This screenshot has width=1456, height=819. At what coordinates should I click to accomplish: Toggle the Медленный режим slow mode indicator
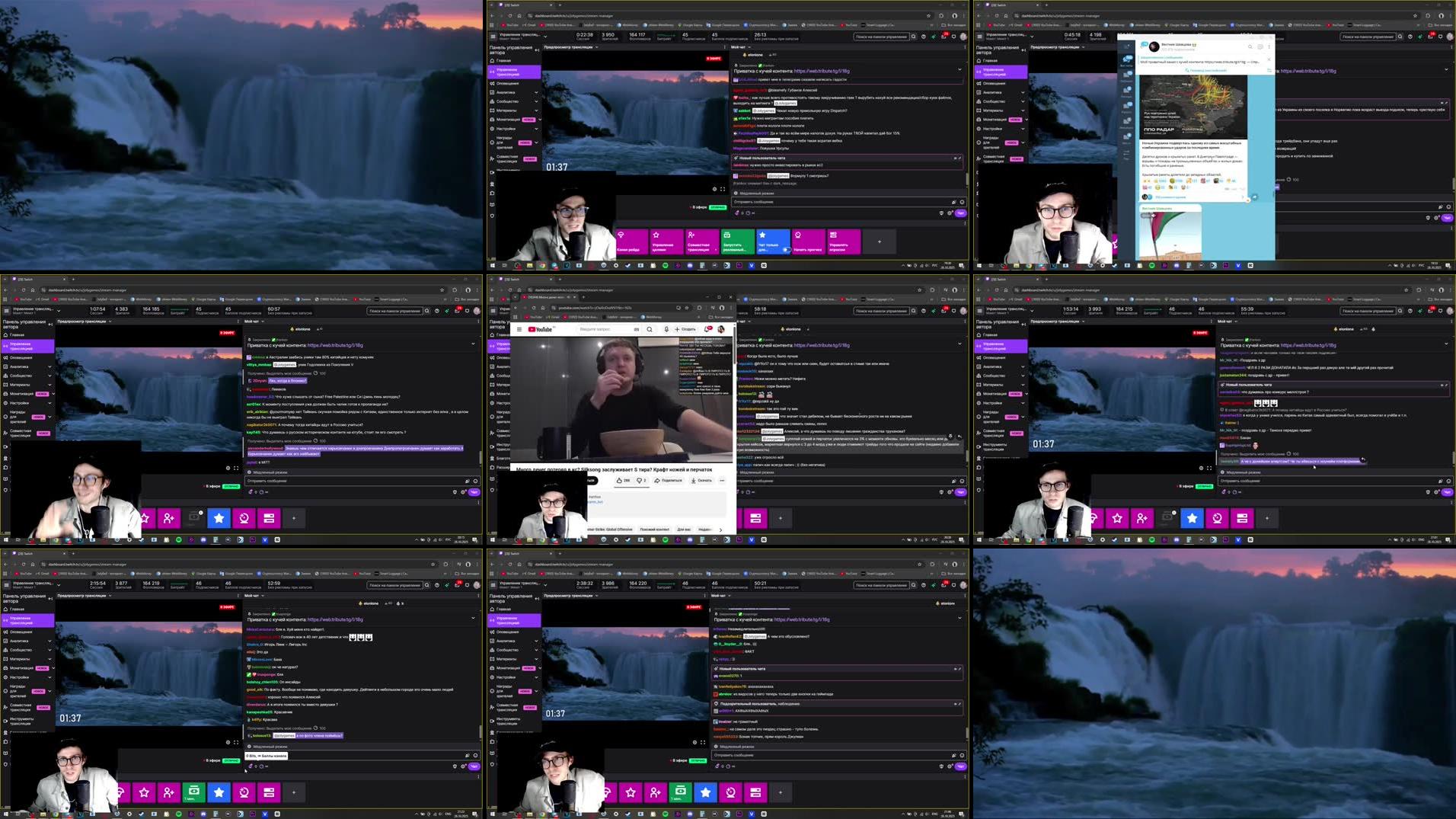757,194
